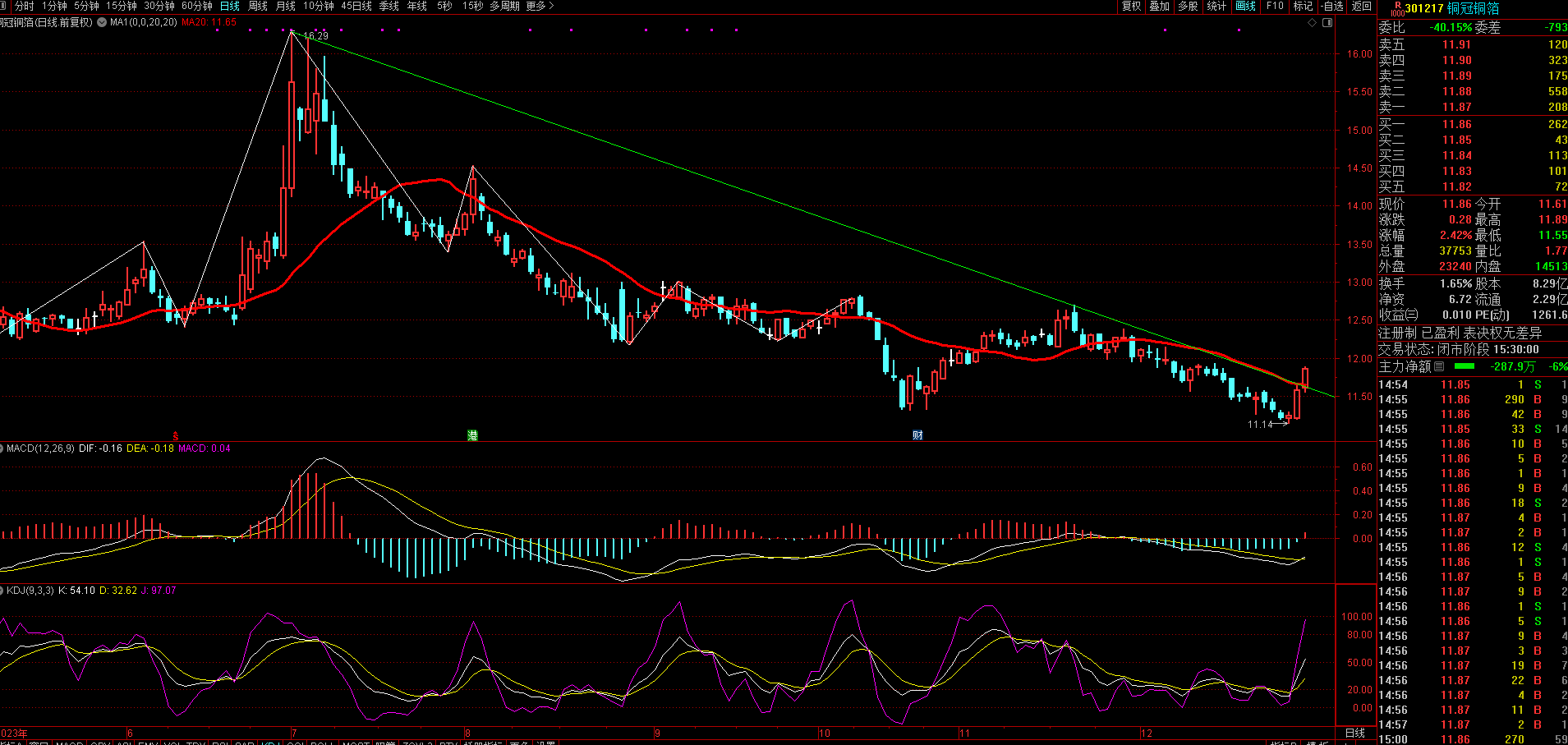Expand the 更多 more periods menu
Image resolution: width=1568 pixels, height=745 pixels.
click(x=540, y=6)
